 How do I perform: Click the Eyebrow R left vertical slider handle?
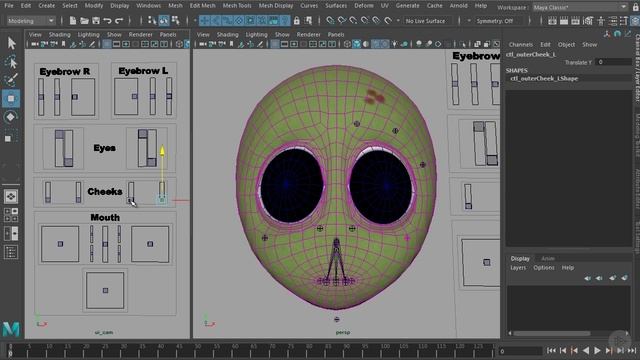coord(41,97)
